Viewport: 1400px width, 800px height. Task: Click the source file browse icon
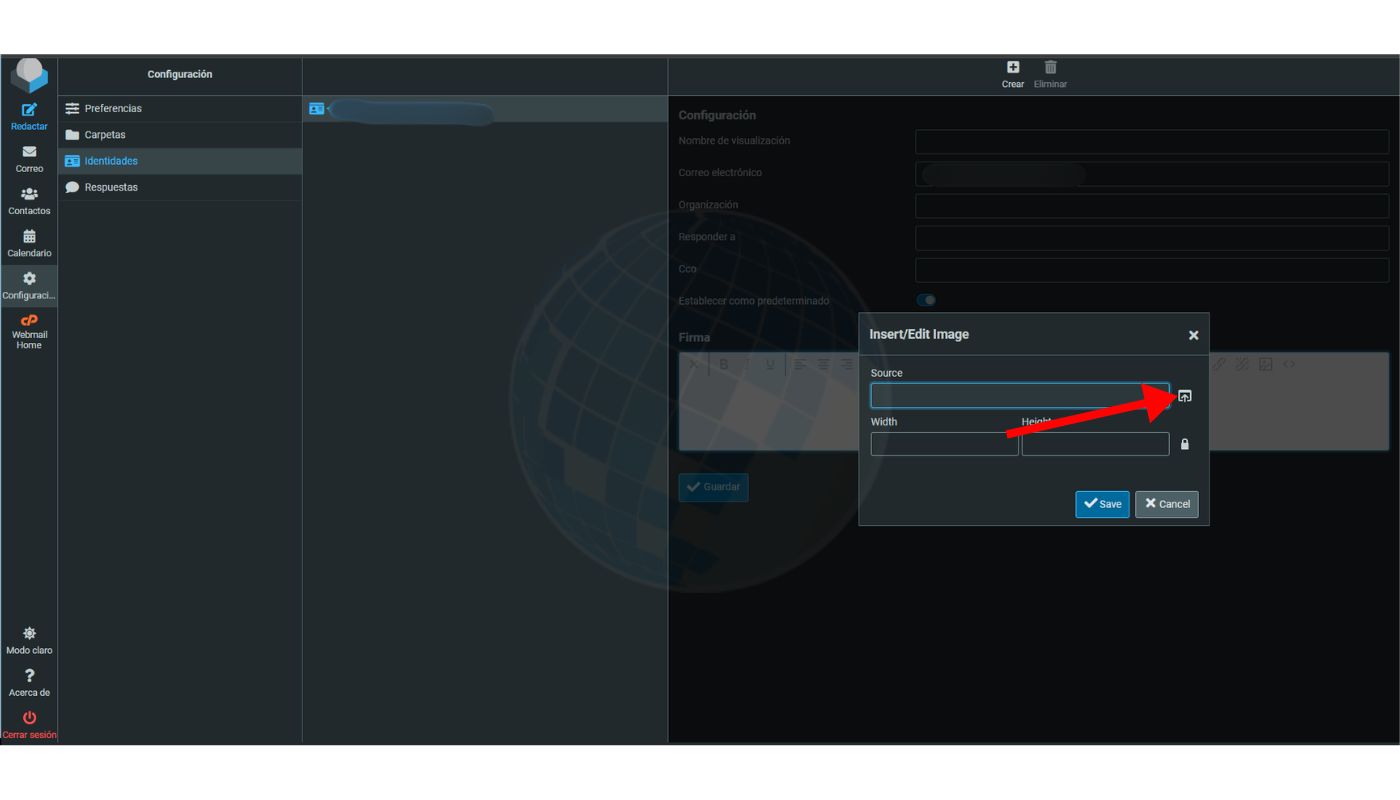(1185, 396)
